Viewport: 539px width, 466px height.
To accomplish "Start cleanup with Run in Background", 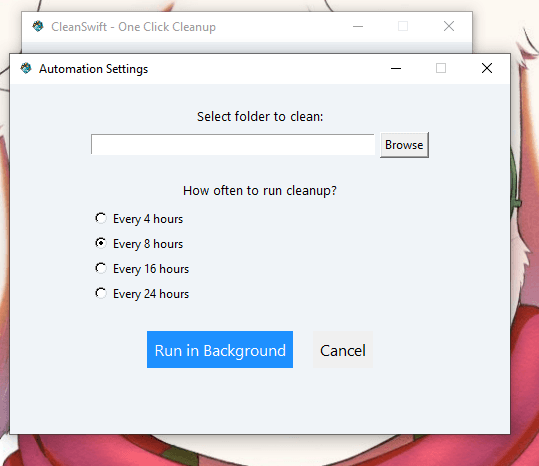I will click(x=220, y=350).
